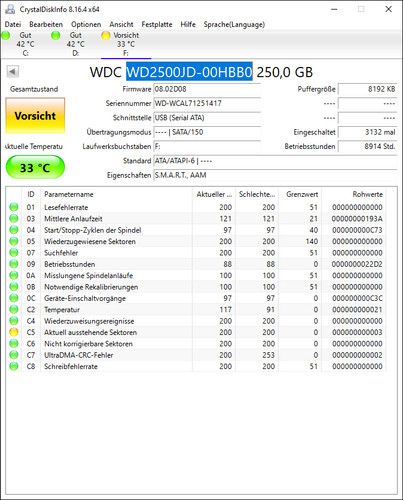Image resolution: width=403 pixels, height=500 pixels.
Task: Click yellow warning dot for Aktuell ausstehende Sektoren
Action: click(14, 332)
